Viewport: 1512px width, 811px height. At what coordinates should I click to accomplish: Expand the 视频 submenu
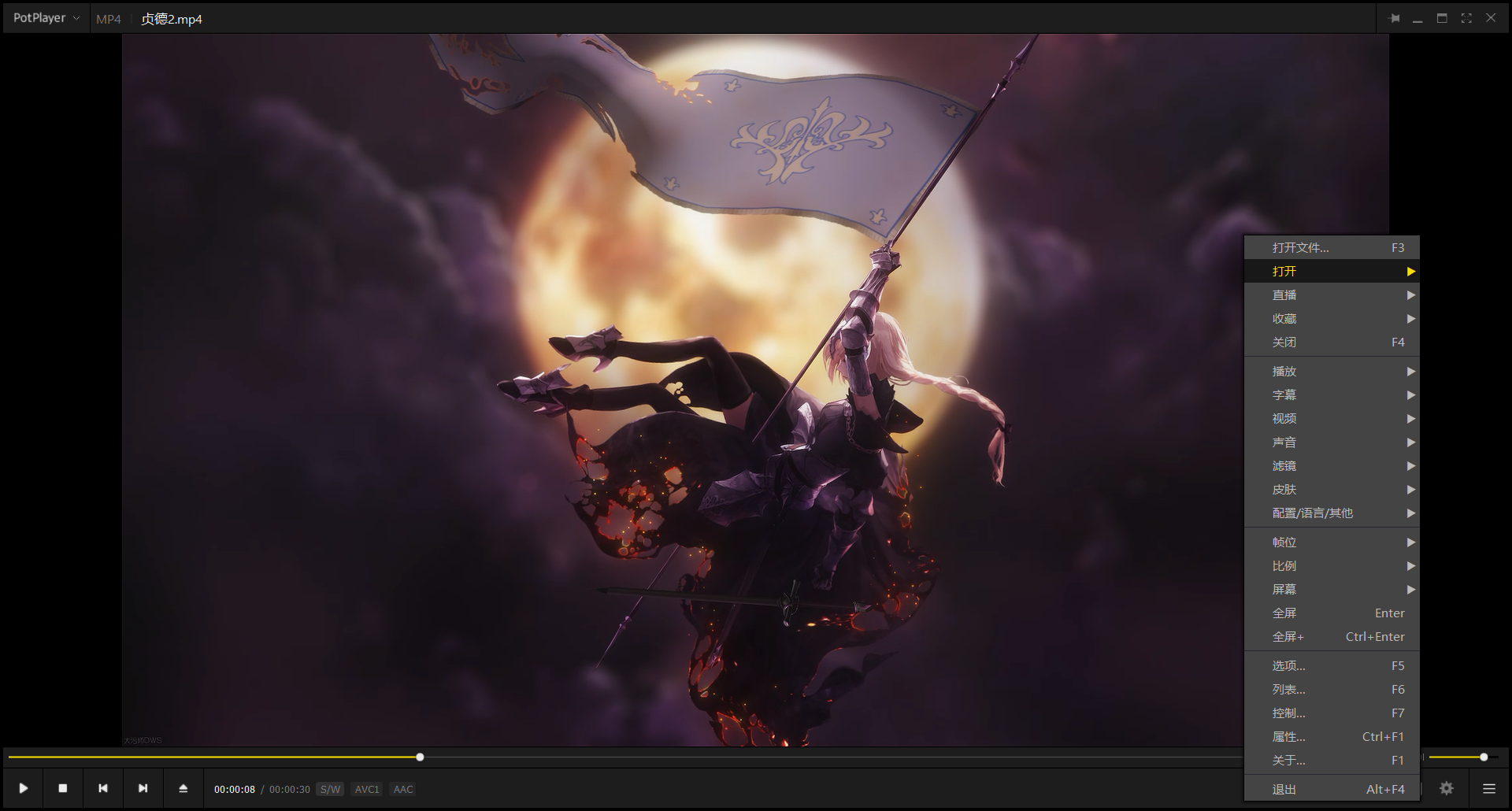point(1332,418)
